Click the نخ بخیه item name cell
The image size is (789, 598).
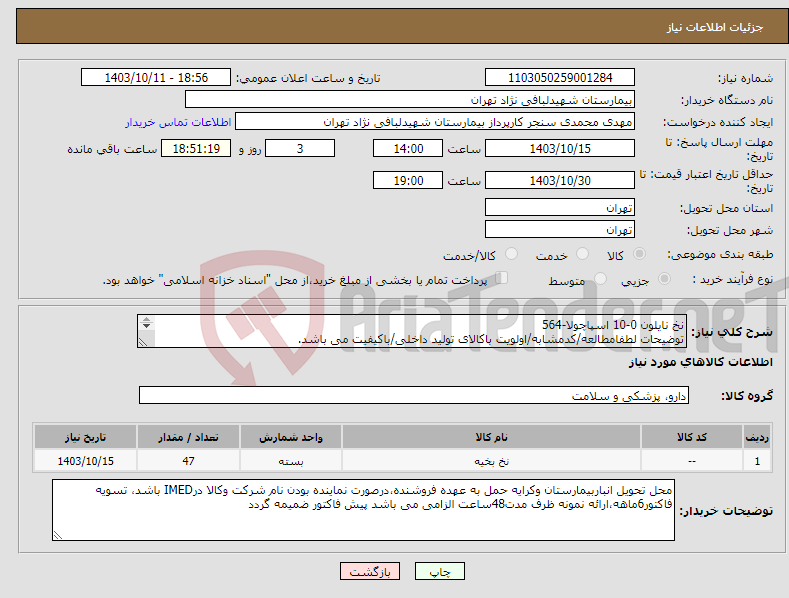(491, 461)
